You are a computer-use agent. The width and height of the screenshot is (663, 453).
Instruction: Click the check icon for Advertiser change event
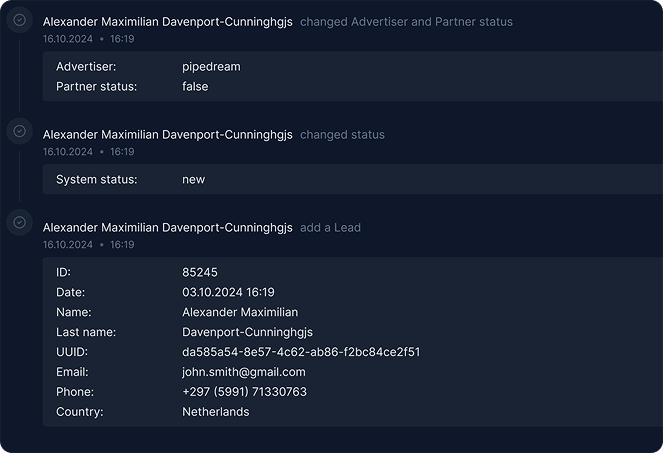point(19,20)
